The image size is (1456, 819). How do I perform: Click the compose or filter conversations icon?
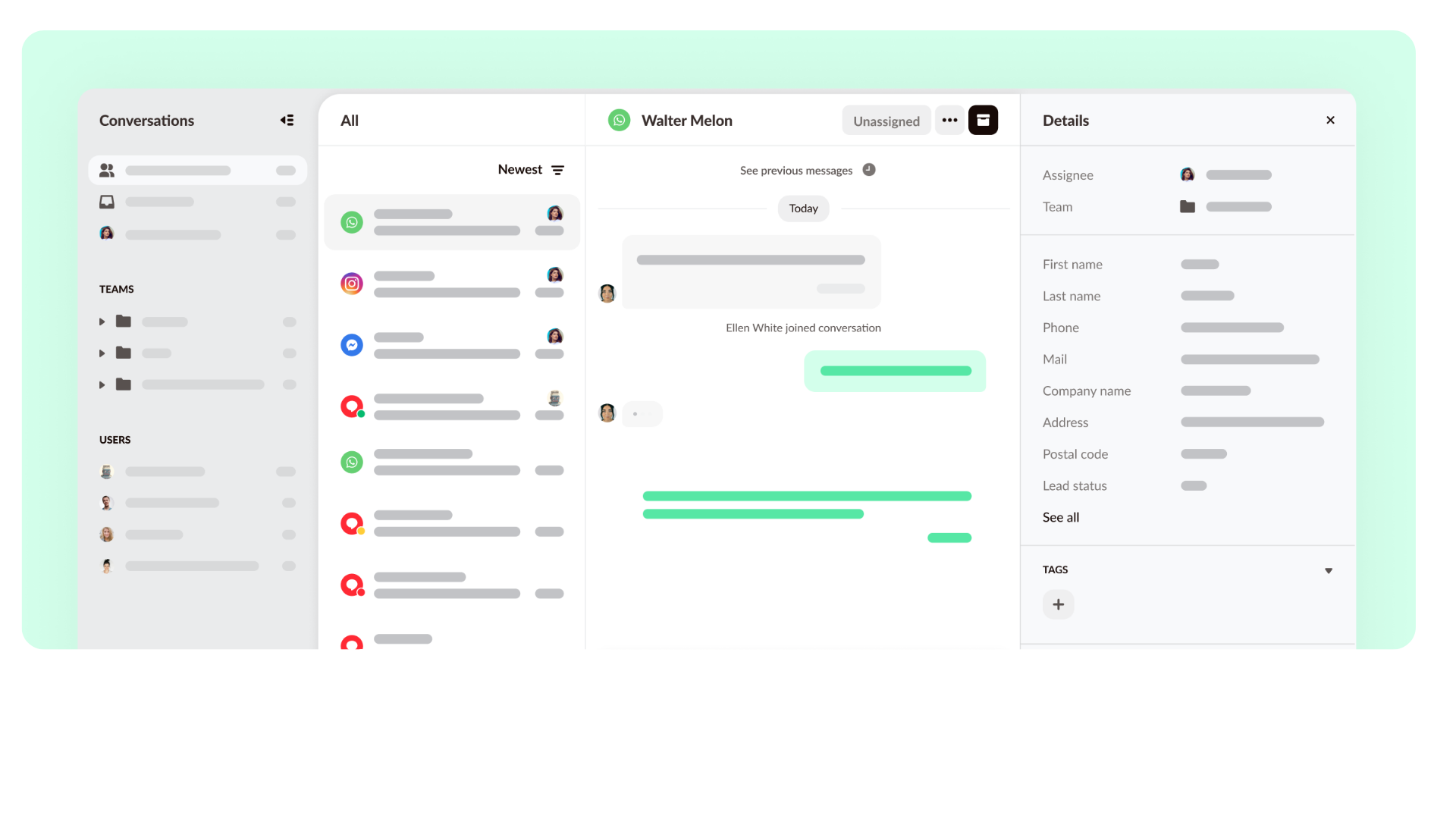coord(559,169)
